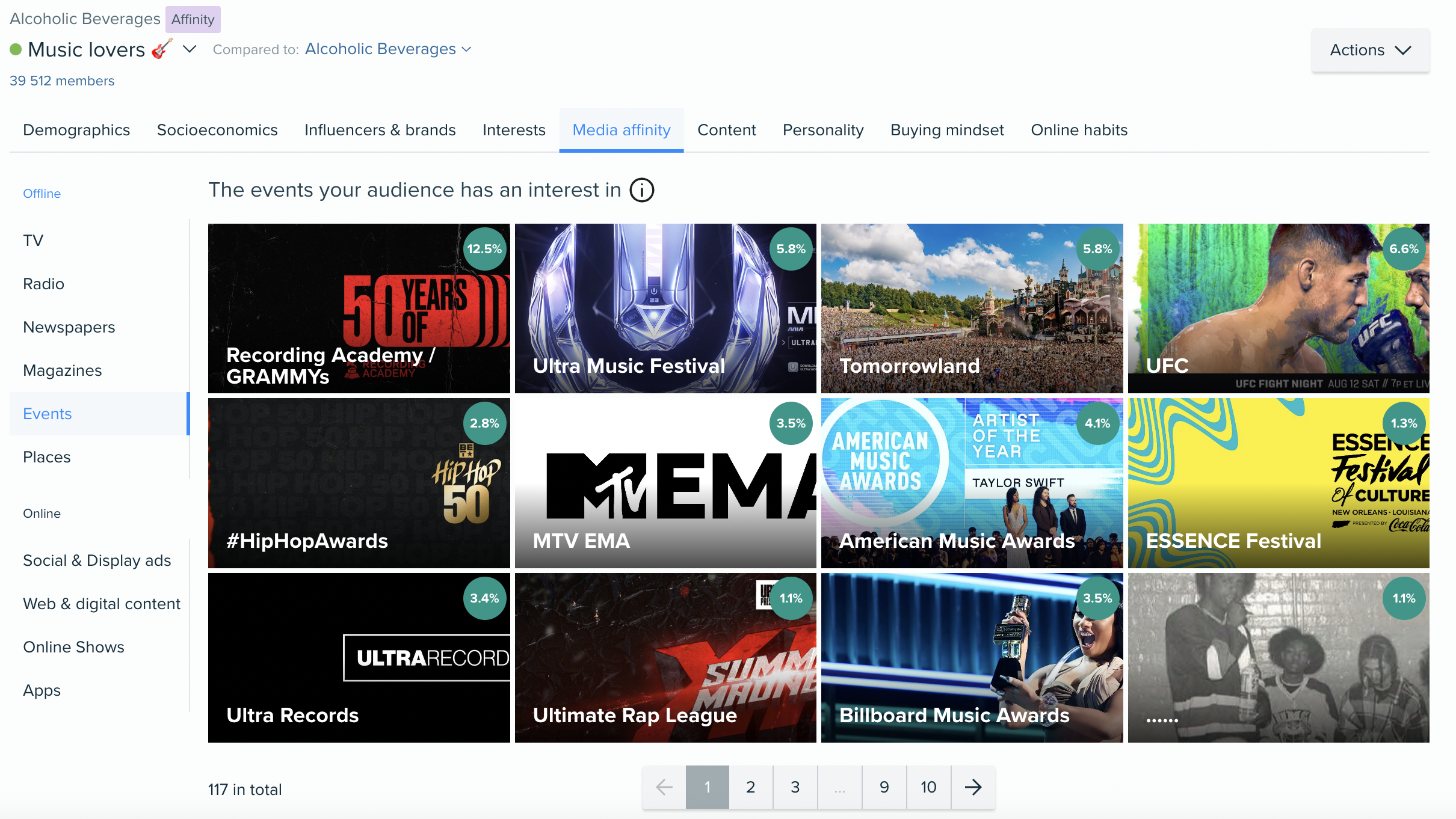Image resolution: width=1456 pixels, height=819 pixels.
Task: Select Newspapers in the sidebar
Action: [99, 327]
